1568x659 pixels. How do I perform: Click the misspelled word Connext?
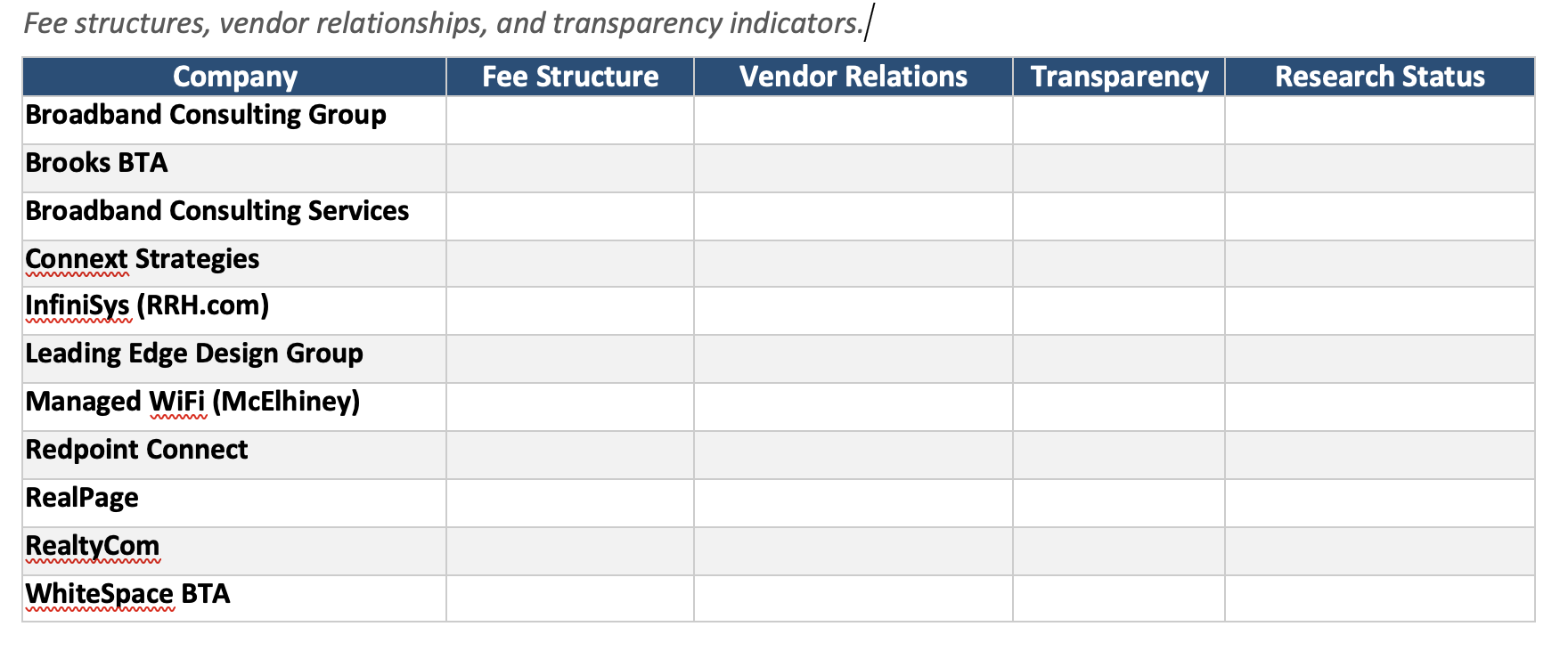pos(77,259)
